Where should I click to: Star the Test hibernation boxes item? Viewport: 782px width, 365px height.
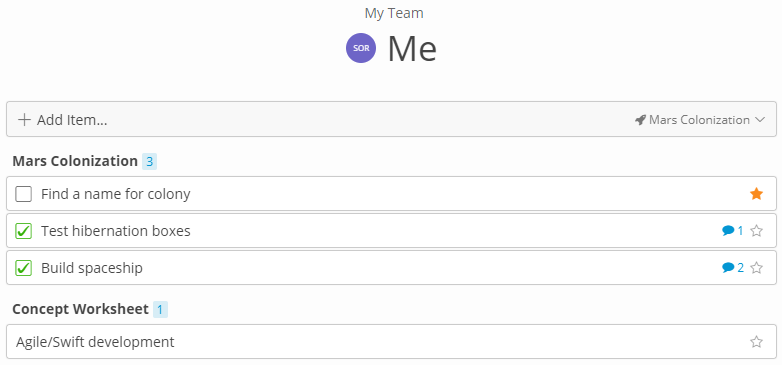756,231
